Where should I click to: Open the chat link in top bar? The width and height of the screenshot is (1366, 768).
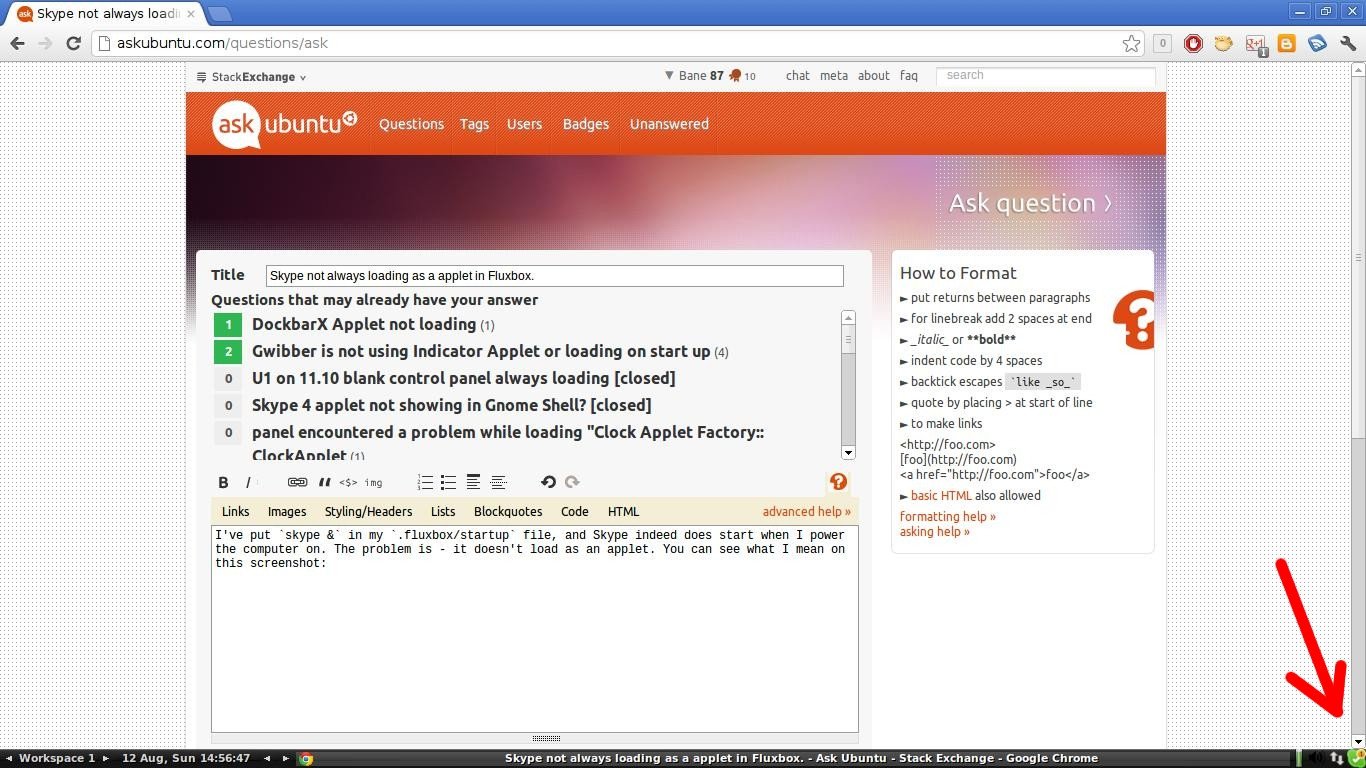(x=798, y=75)
